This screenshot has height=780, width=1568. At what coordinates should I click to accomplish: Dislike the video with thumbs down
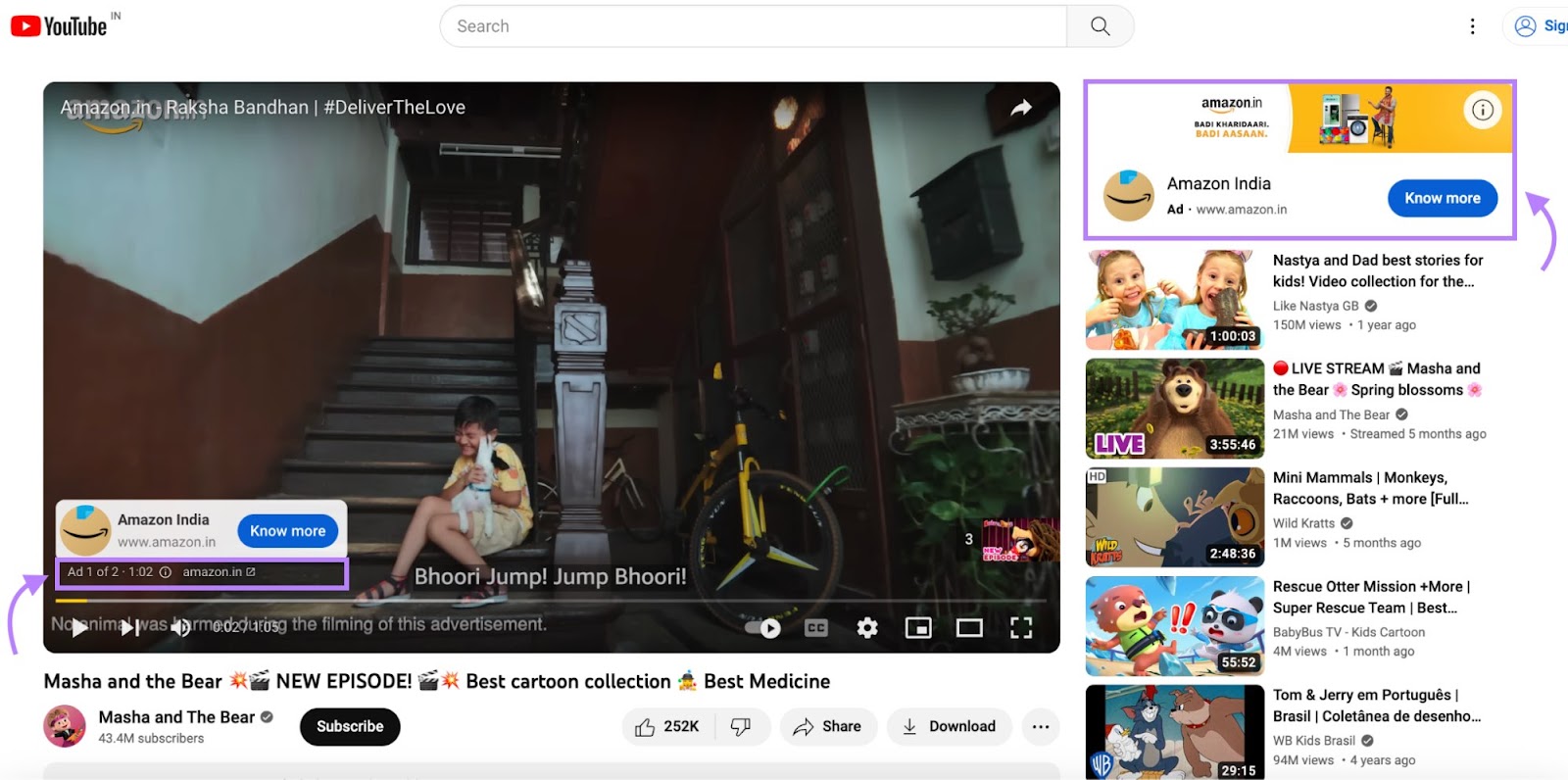(x=742, y=727)
